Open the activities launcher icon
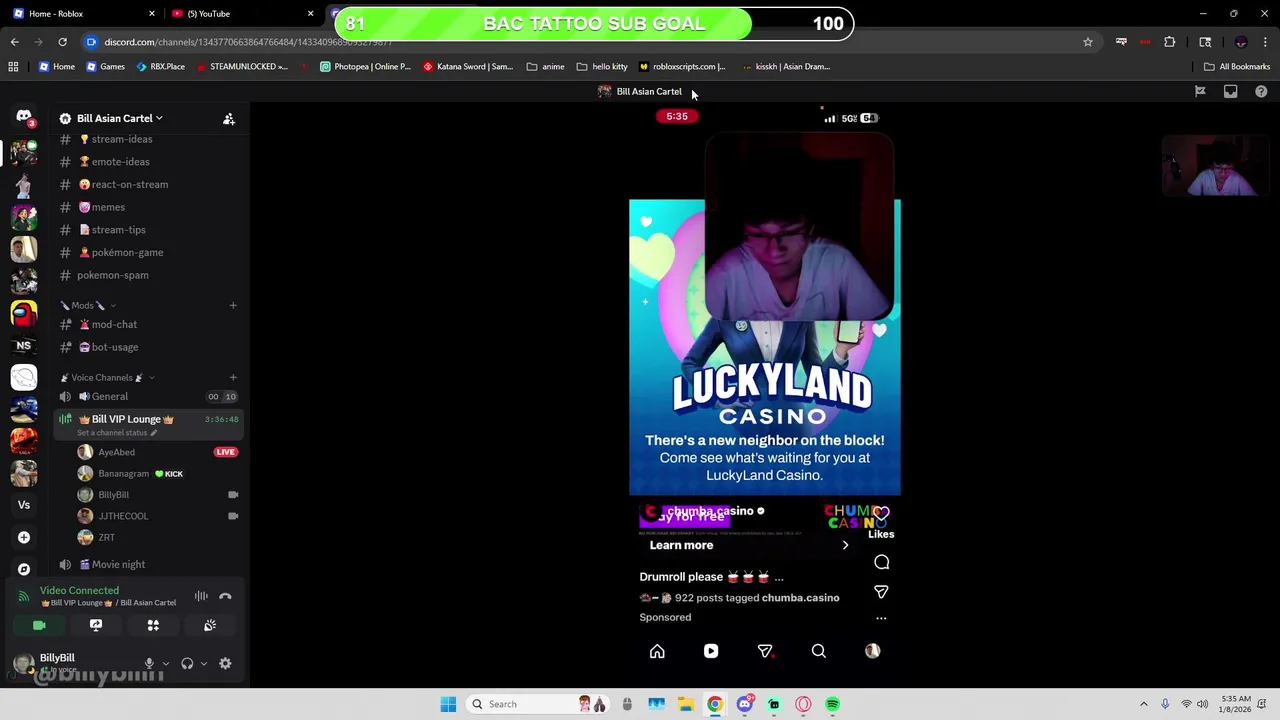Viewport: 1280px width, 720px height. coord(153,625)
